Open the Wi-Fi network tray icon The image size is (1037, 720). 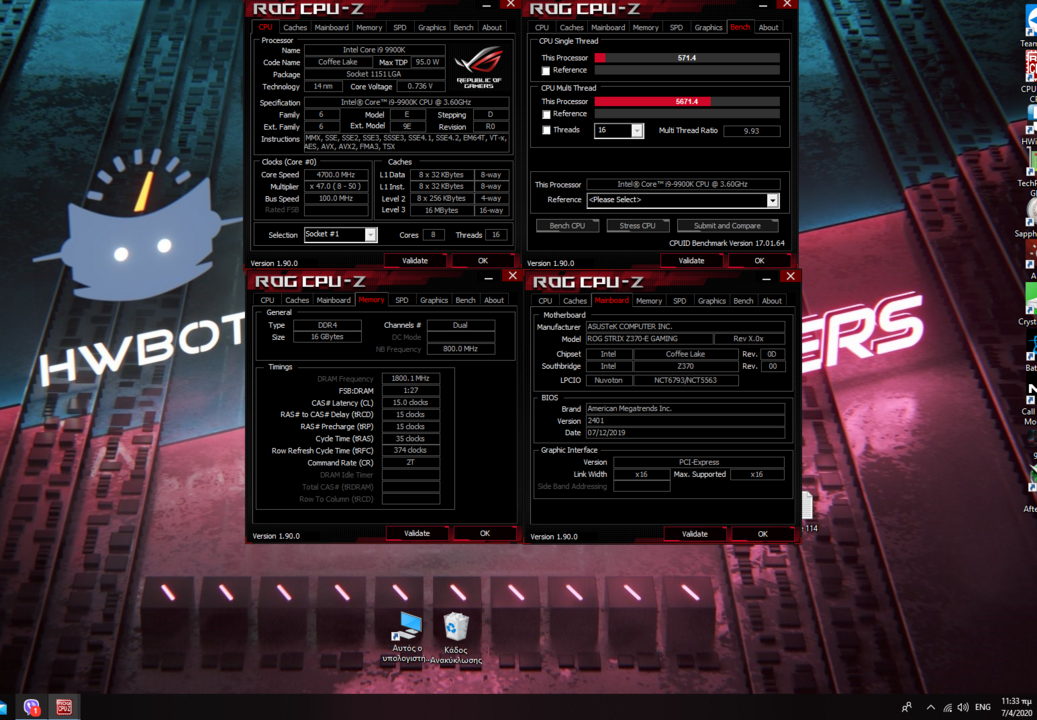(948, 707)
